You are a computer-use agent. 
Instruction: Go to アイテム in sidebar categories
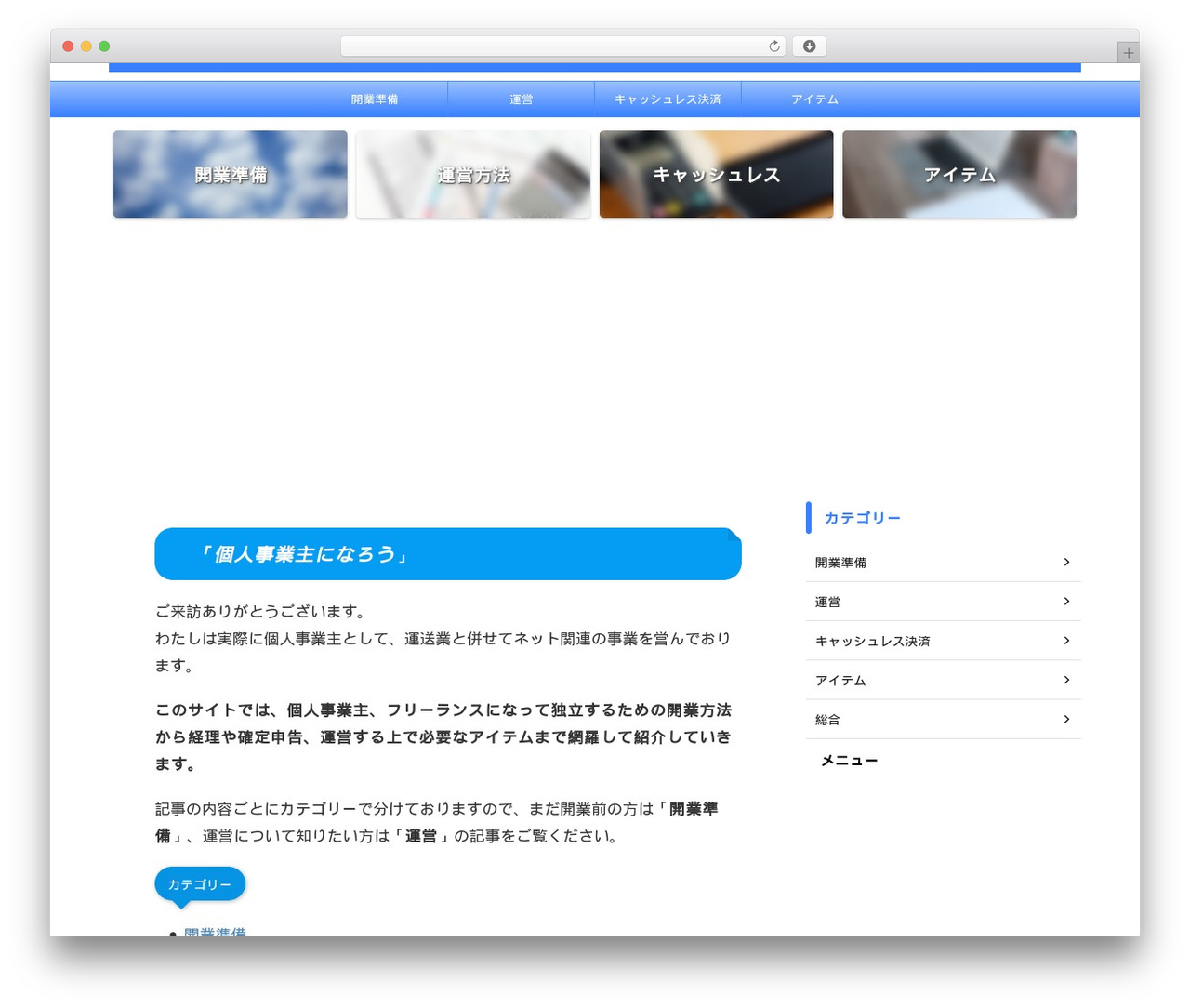click(x=943, y=680)
